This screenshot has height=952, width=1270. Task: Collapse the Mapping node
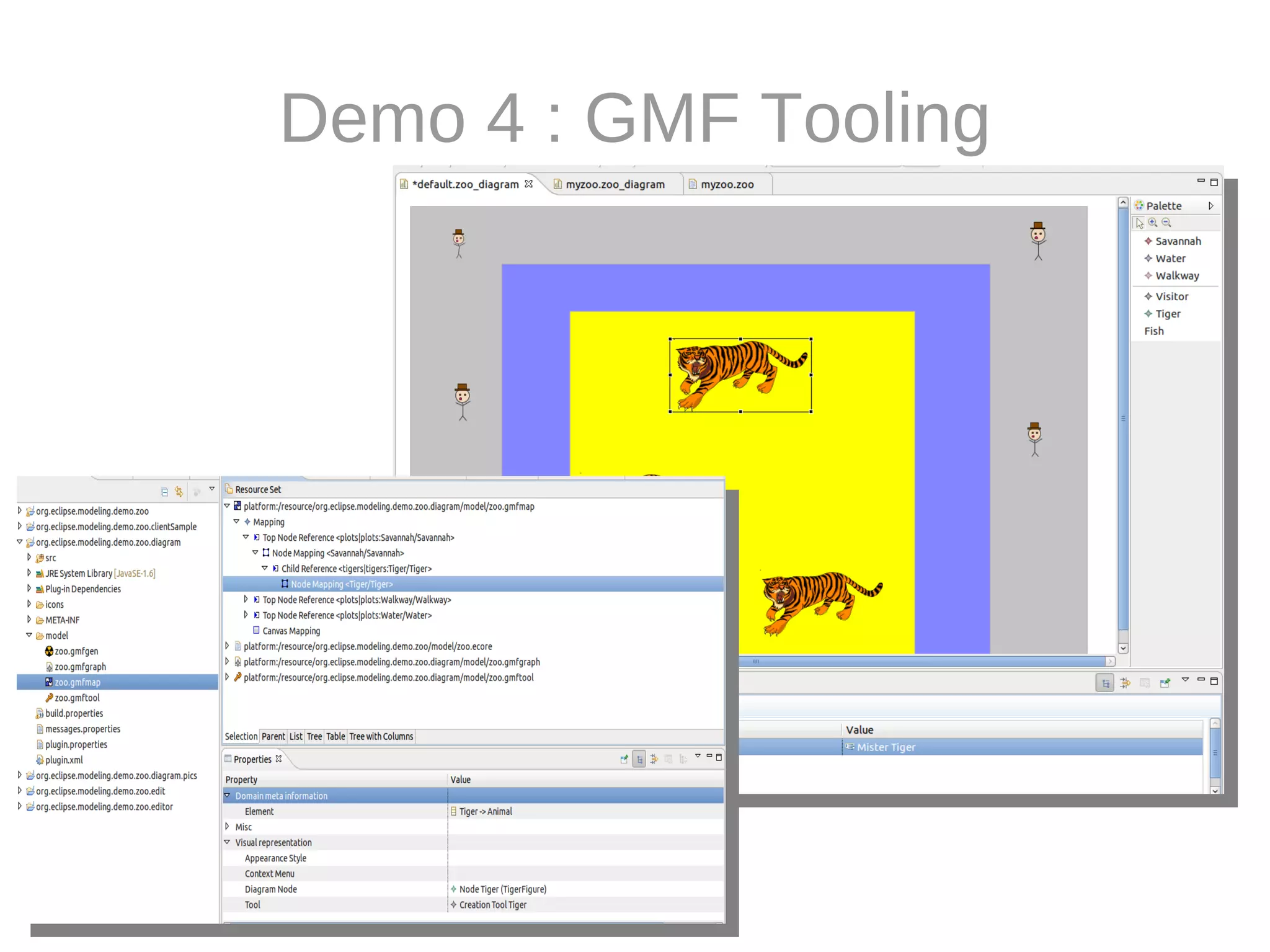tap(236, 522)
